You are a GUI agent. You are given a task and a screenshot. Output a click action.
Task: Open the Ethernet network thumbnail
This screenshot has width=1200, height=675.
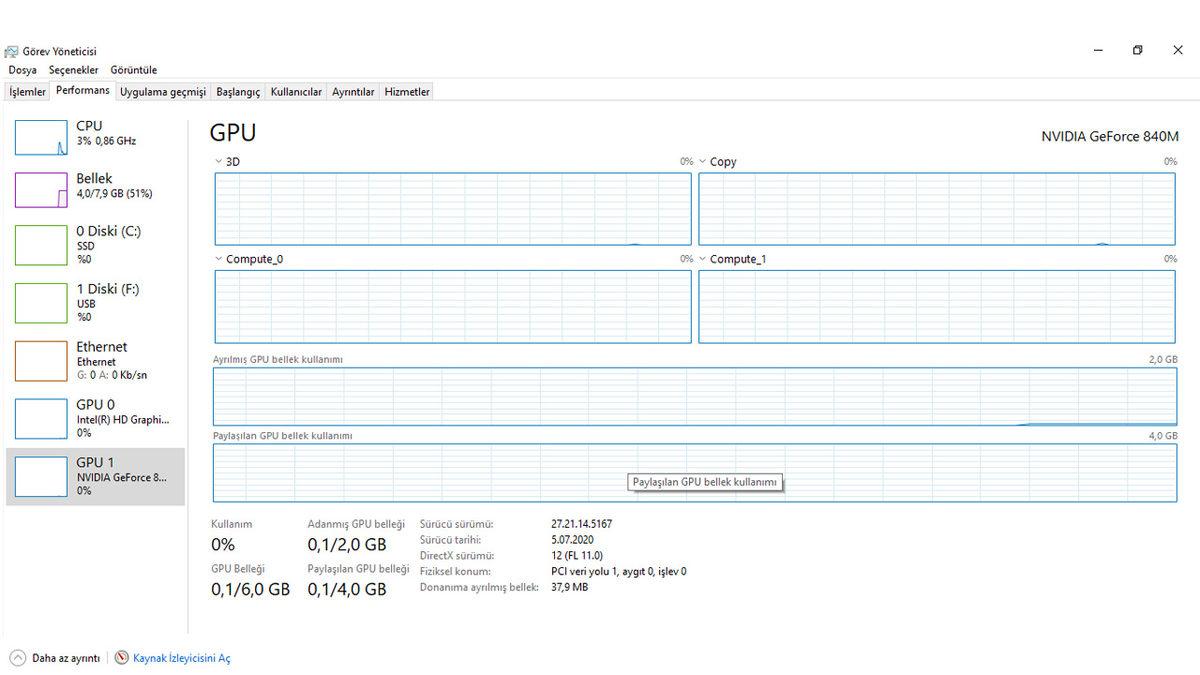41,361
